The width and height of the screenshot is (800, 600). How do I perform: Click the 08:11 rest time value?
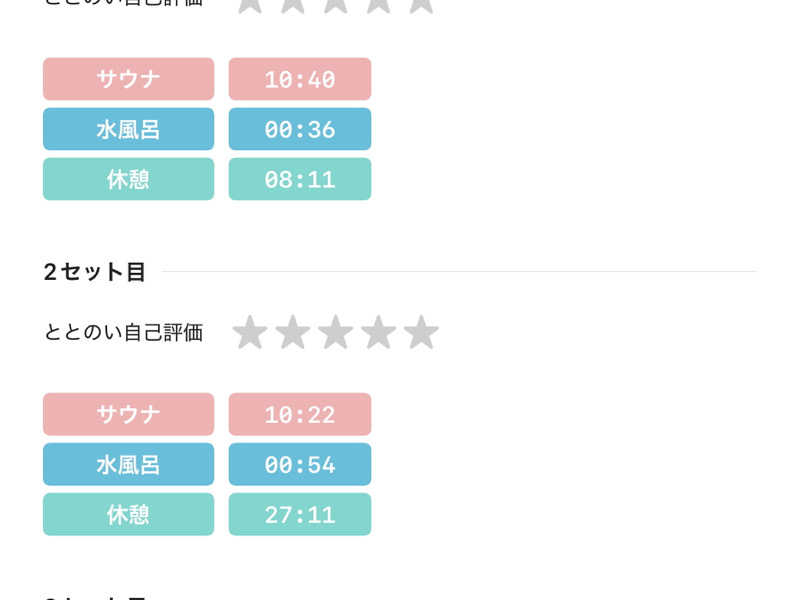pyautogui.click(x=299, y=179)
